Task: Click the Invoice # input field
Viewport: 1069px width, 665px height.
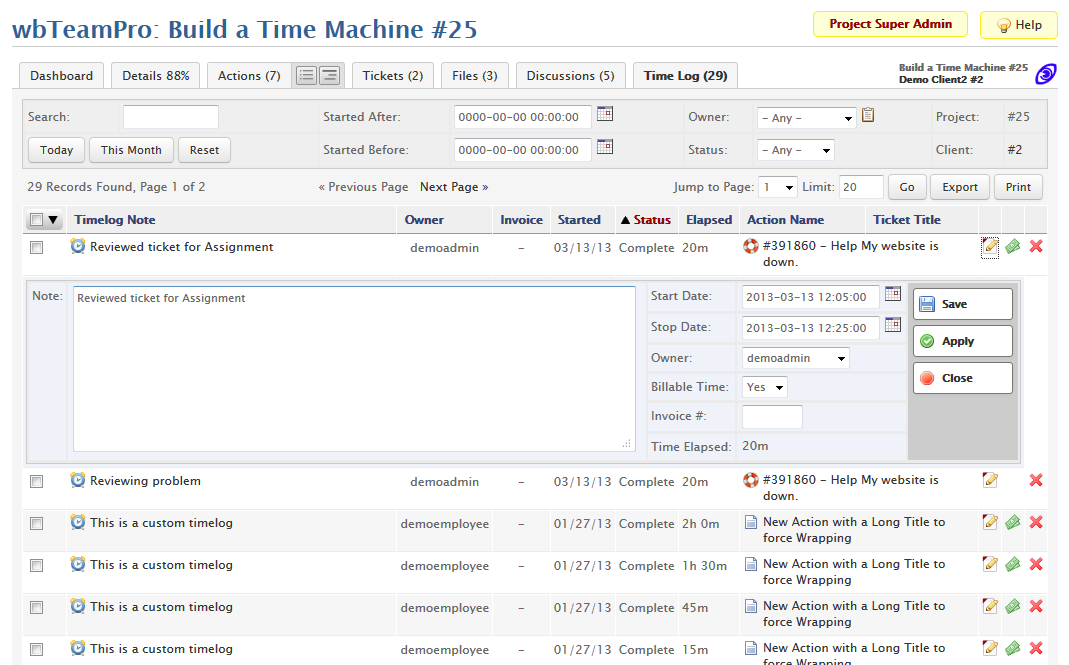Action: (x=772, y=417)
